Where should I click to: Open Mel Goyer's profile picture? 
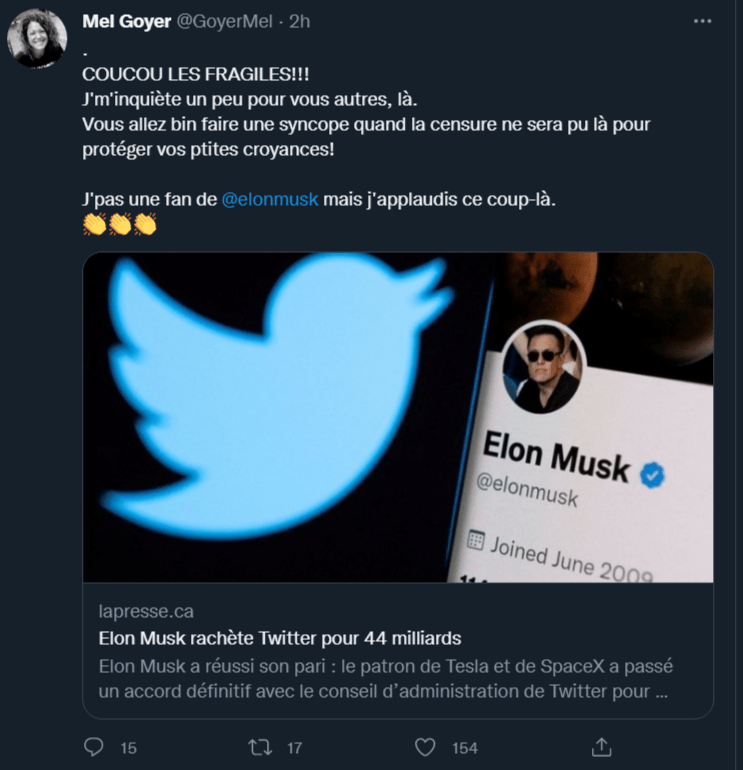37,40
